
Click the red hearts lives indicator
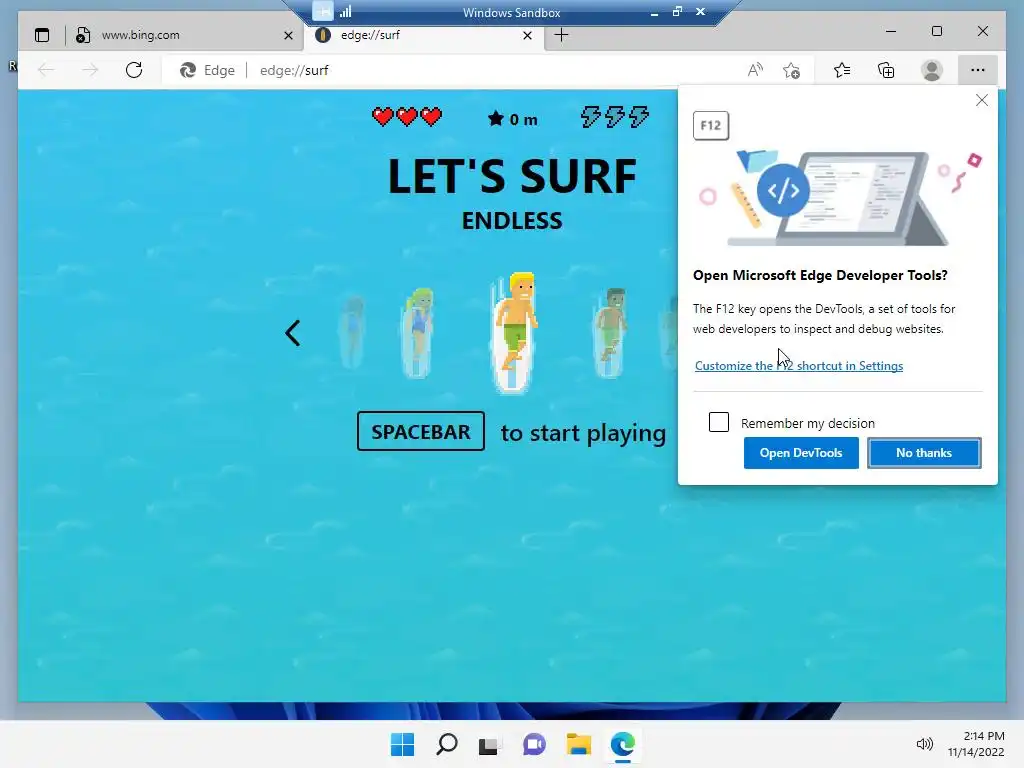[407, 117]
